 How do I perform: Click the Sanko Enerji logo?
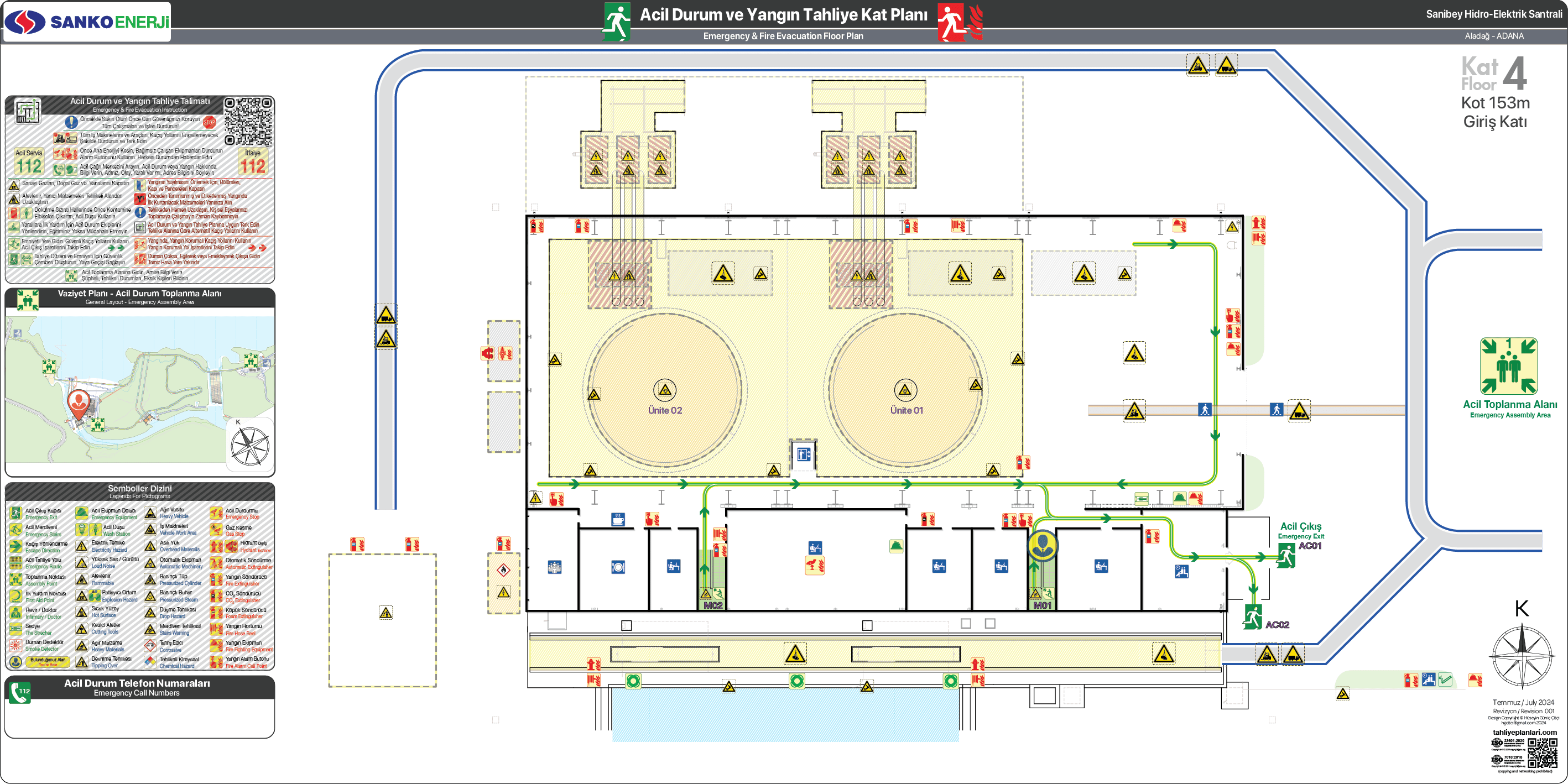(87, 22)
